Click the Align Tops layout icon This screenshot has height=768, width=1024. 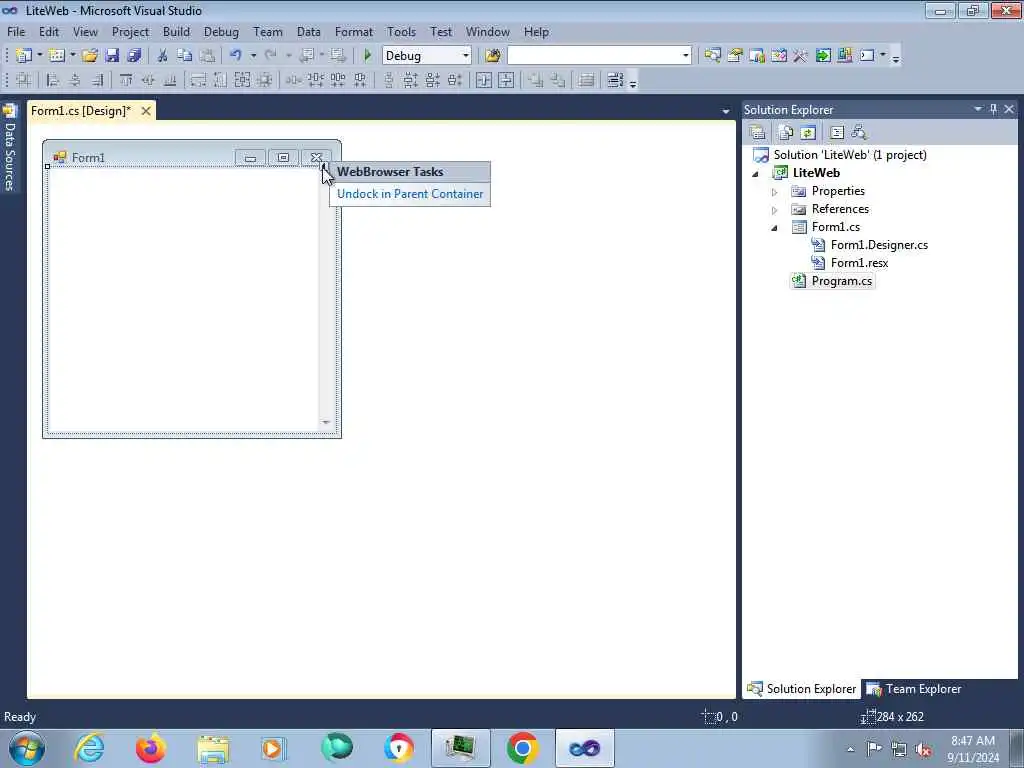point(125,80)
